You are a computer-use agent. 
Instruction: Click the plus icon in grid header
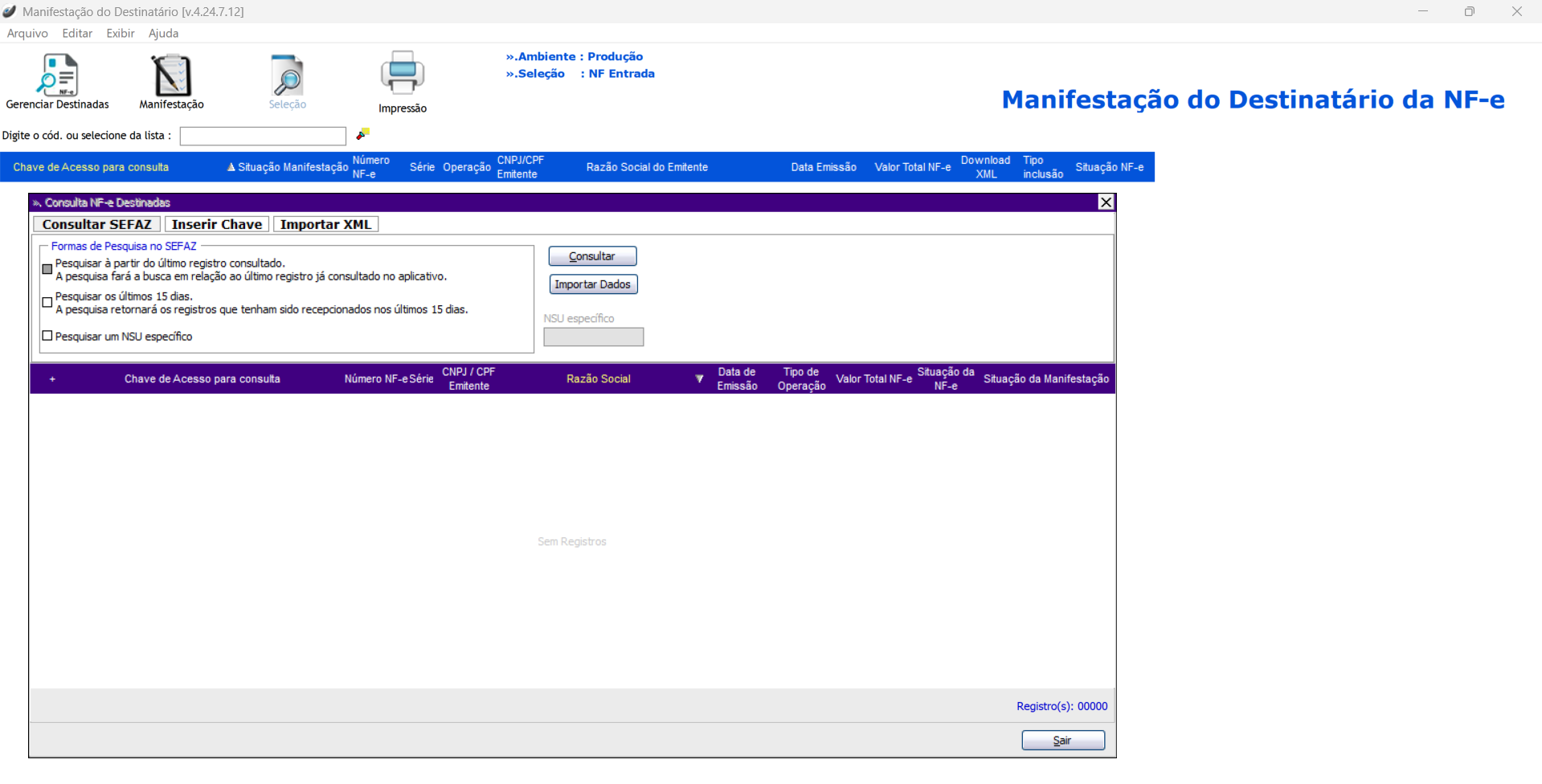point(52,379)
